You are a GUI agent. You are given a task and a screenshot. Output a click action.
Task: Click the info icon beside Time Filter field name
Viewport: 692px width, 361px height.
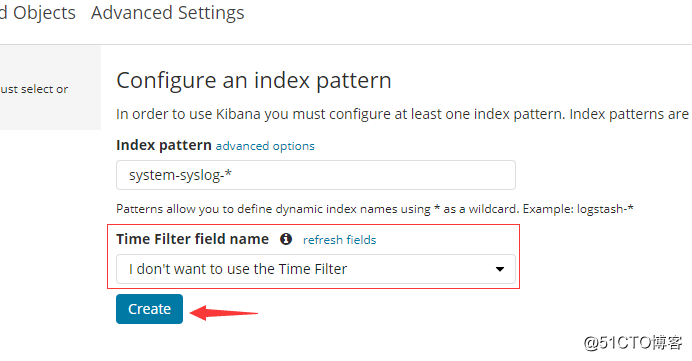point(286,239)
